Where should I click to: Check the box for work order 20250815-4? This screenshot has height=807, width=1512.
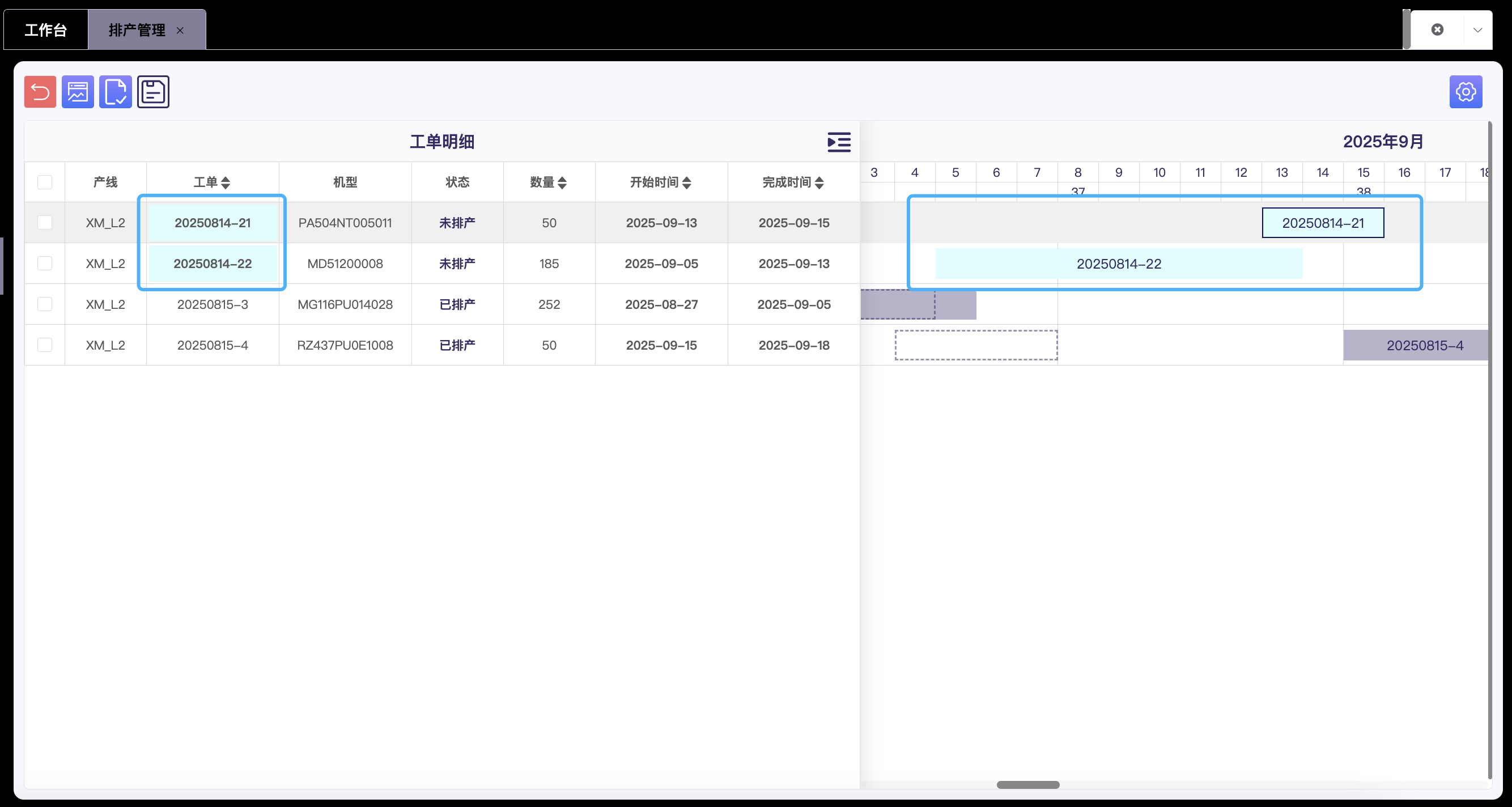coord(45,345)
